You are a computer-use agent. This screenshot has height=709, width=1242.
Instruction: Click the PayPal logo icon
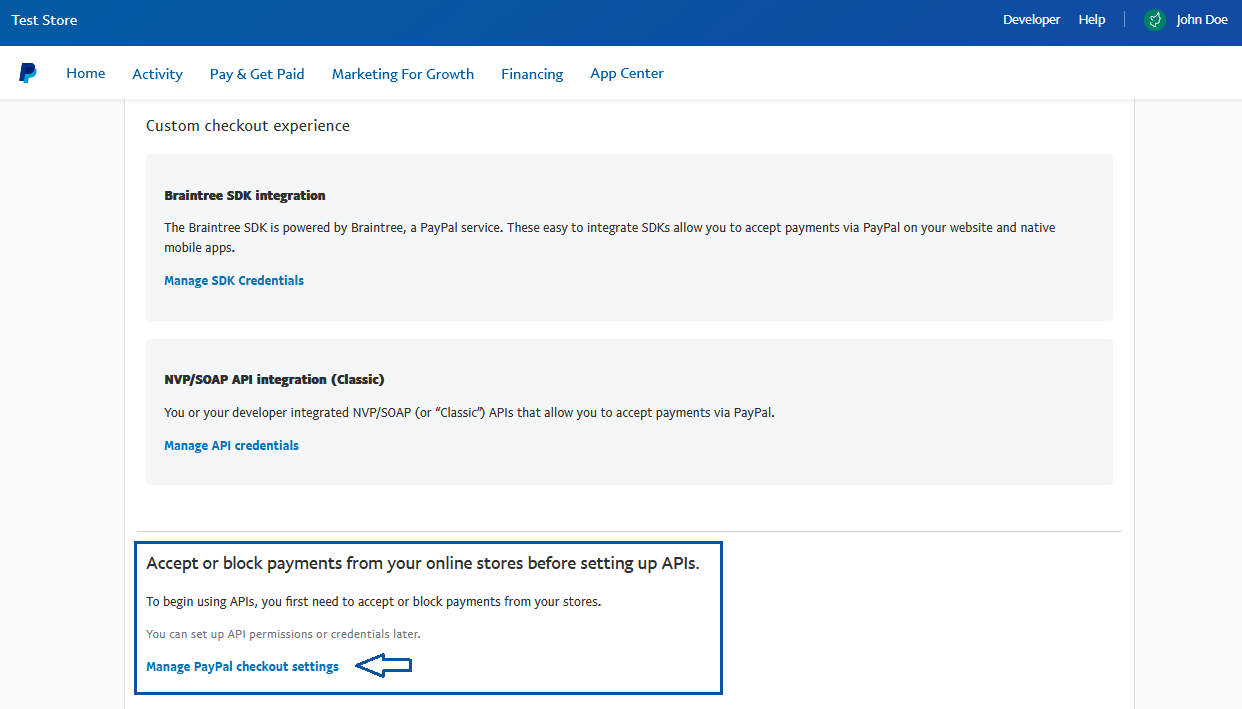pos(28,73)
